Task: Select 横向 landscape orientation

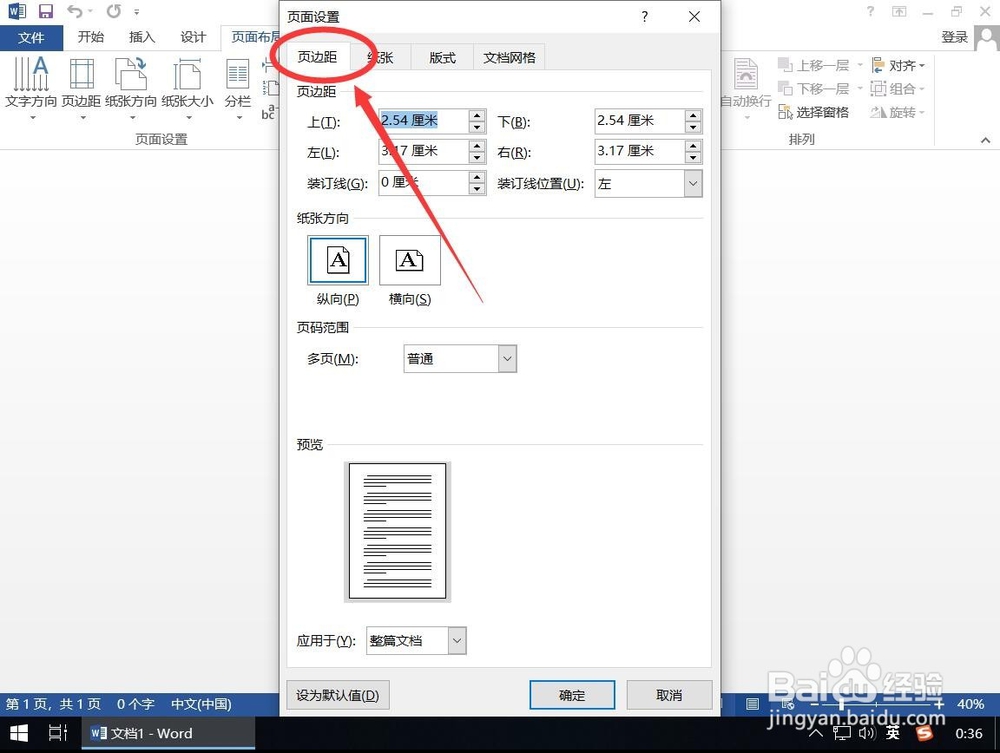Action: [410, 260]
